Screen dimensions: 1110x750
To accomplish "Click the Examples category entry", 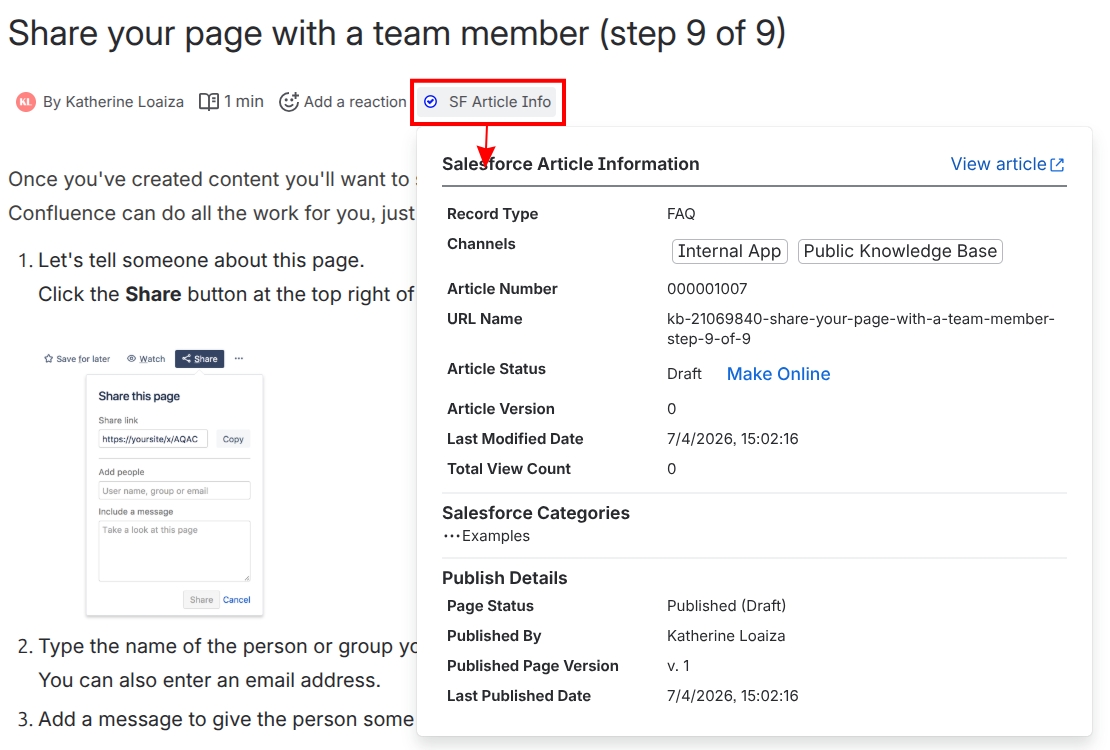I will (496, 536).
